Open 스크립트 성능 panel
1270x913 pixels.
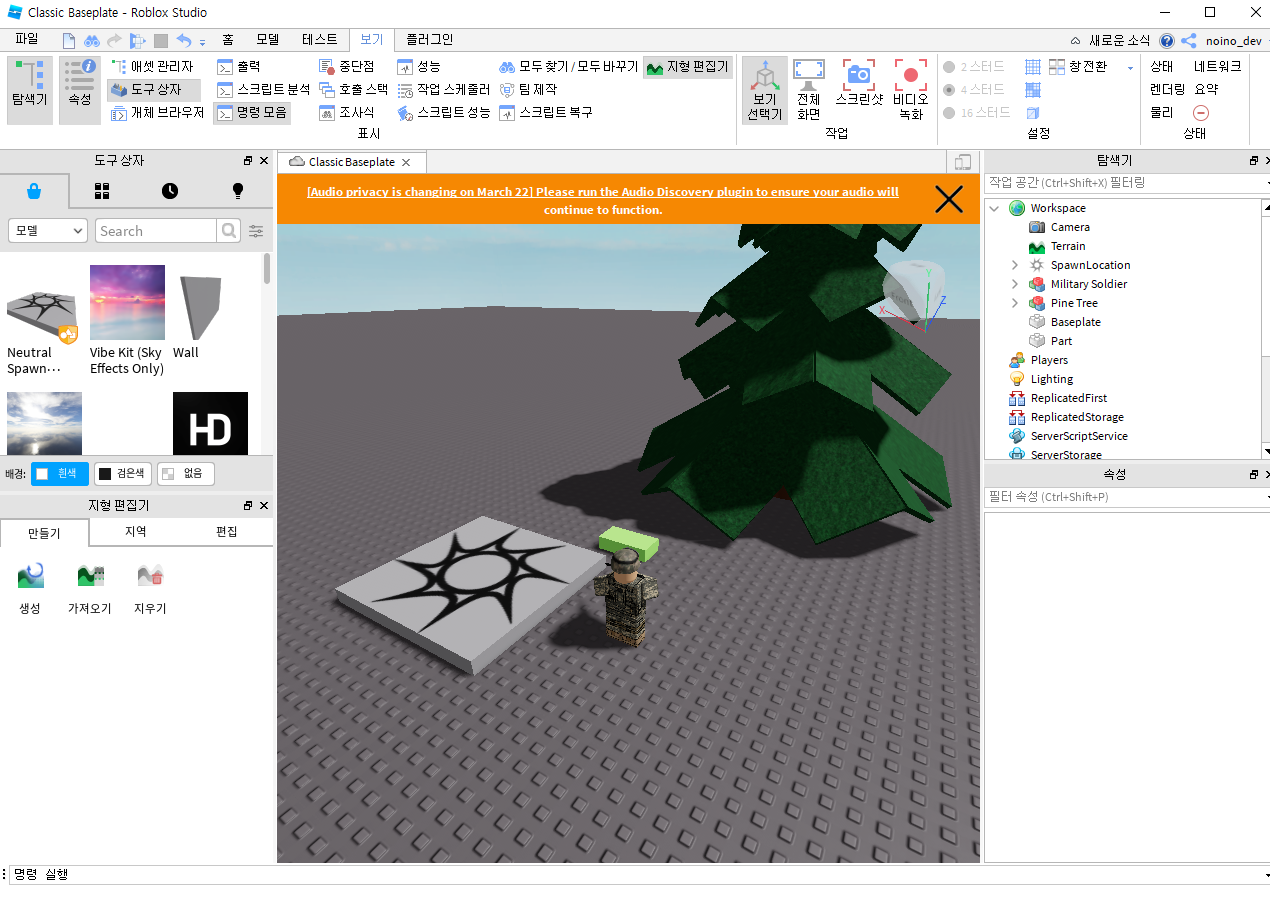(x=444, y=112)
